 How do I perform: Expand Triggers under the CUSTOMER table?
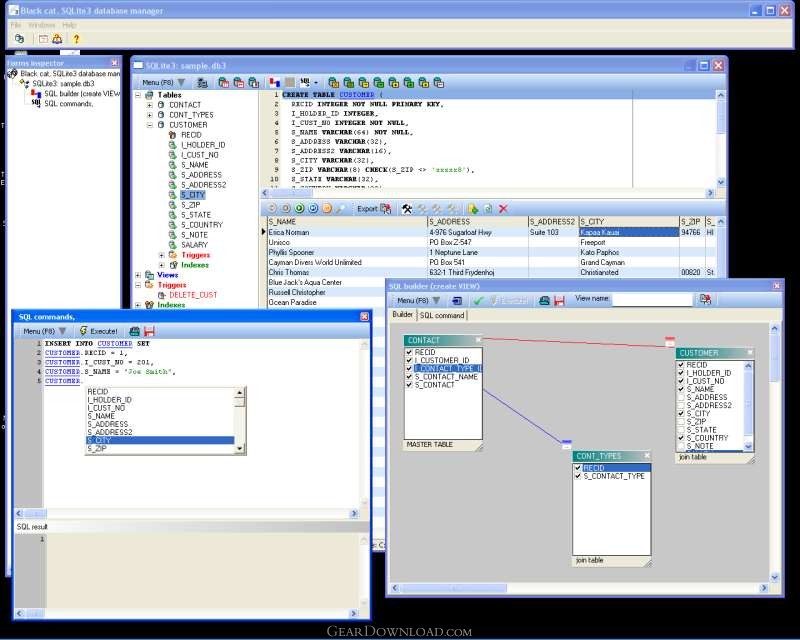(x=161, y=255)
